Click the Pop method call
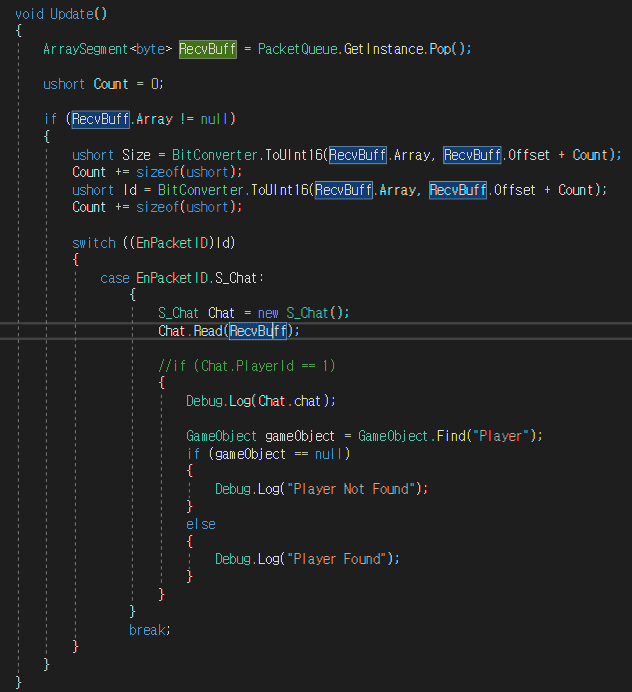This screenshot has width=632, height=692. 440,49
